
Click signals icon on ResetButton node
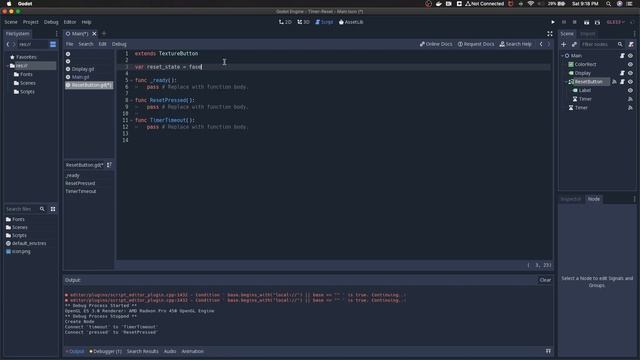tap(614, 82)
